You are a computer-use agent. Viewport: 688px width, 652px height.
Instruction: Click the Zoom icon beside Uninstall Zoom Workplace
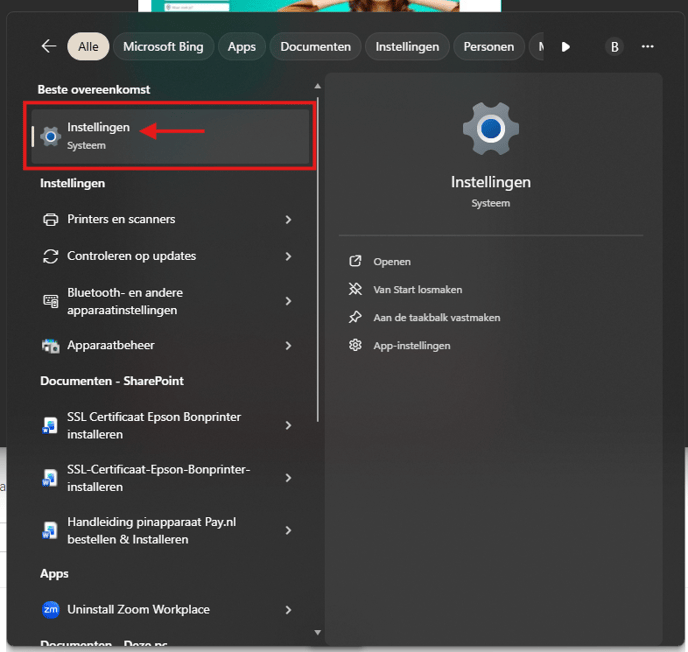pyautogui.click(x=51, y=610)
